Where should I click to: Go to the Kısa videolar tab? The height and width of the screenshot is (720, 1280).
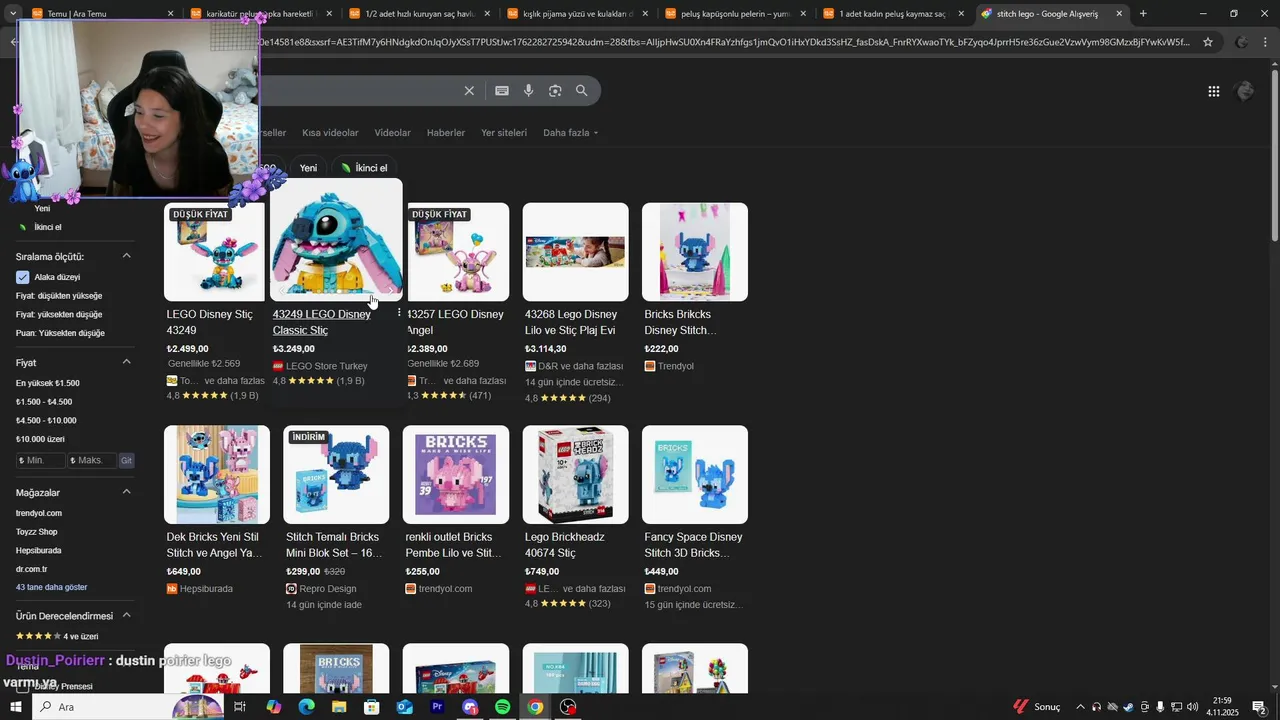[330, 133]
